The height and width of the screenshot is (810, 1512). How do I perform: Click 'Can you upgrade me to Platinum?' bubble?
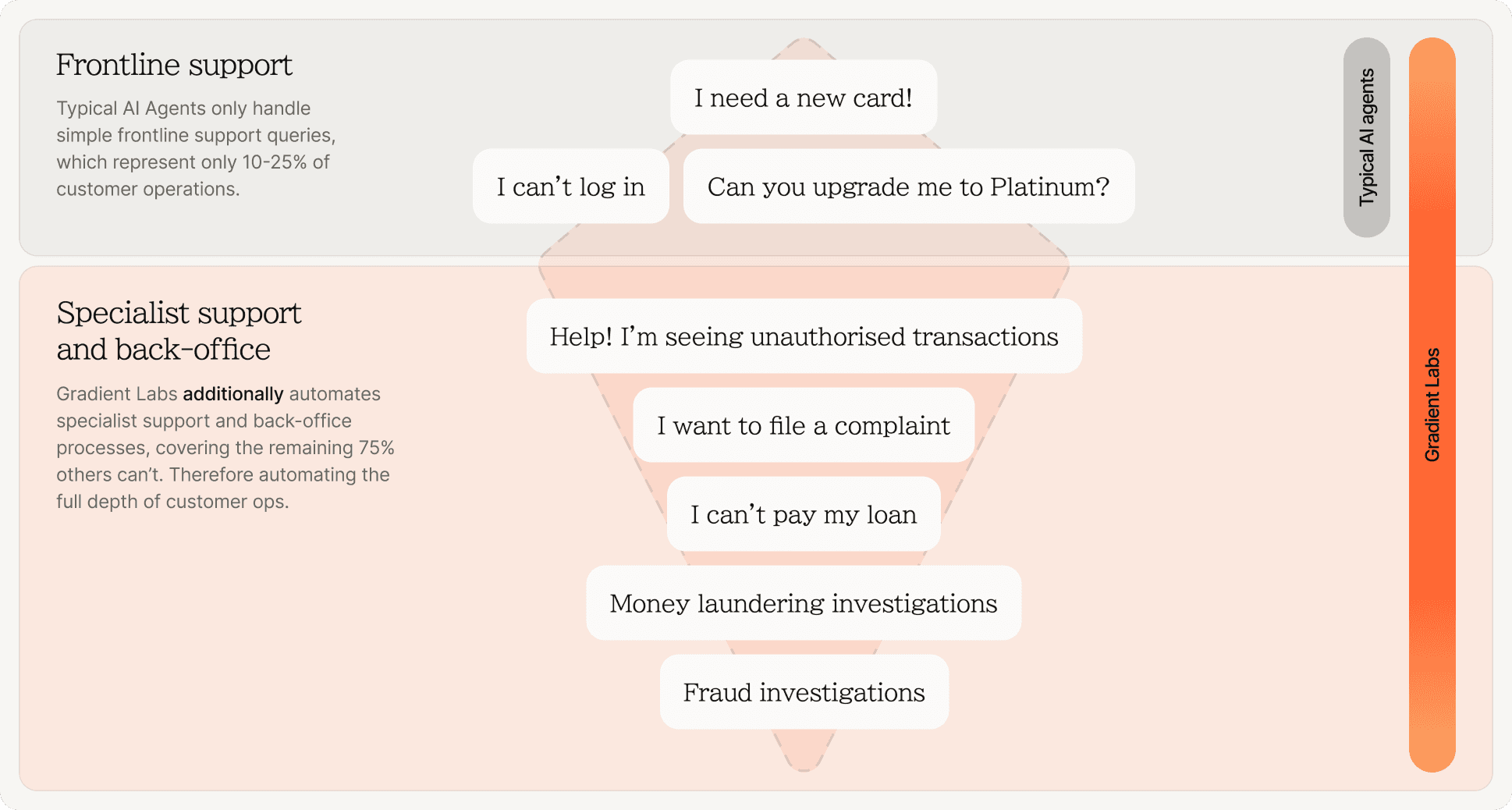[909, 187]
